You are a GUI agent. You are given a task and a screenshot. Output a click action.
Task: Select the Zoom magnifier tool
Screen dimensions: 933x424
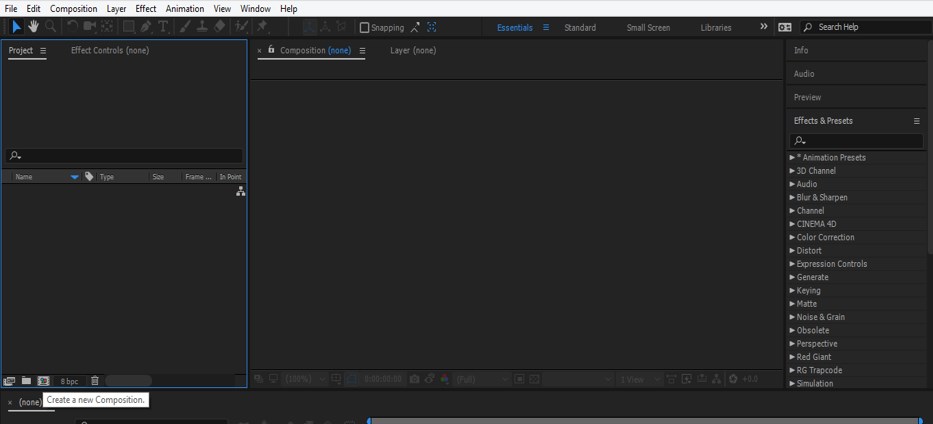tap(50, 27)
